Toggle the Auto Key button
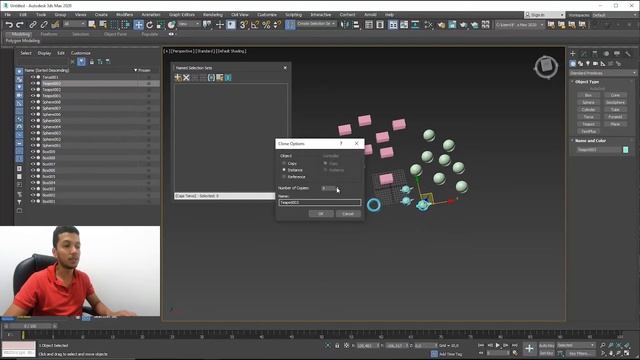The image size is (640, 360). 547,345
